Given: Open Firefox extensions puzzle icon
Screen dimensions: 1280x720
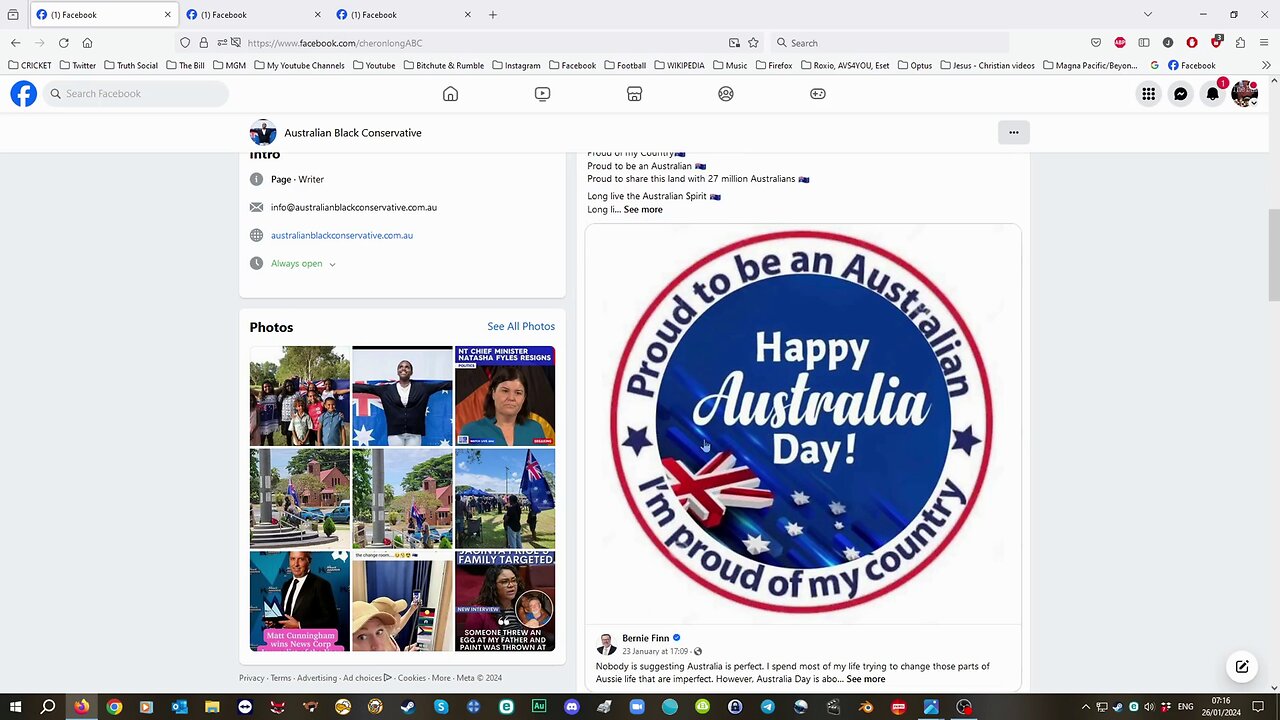Looking at the screenshot, I should pyautogui.click(x=1240, y=43).
